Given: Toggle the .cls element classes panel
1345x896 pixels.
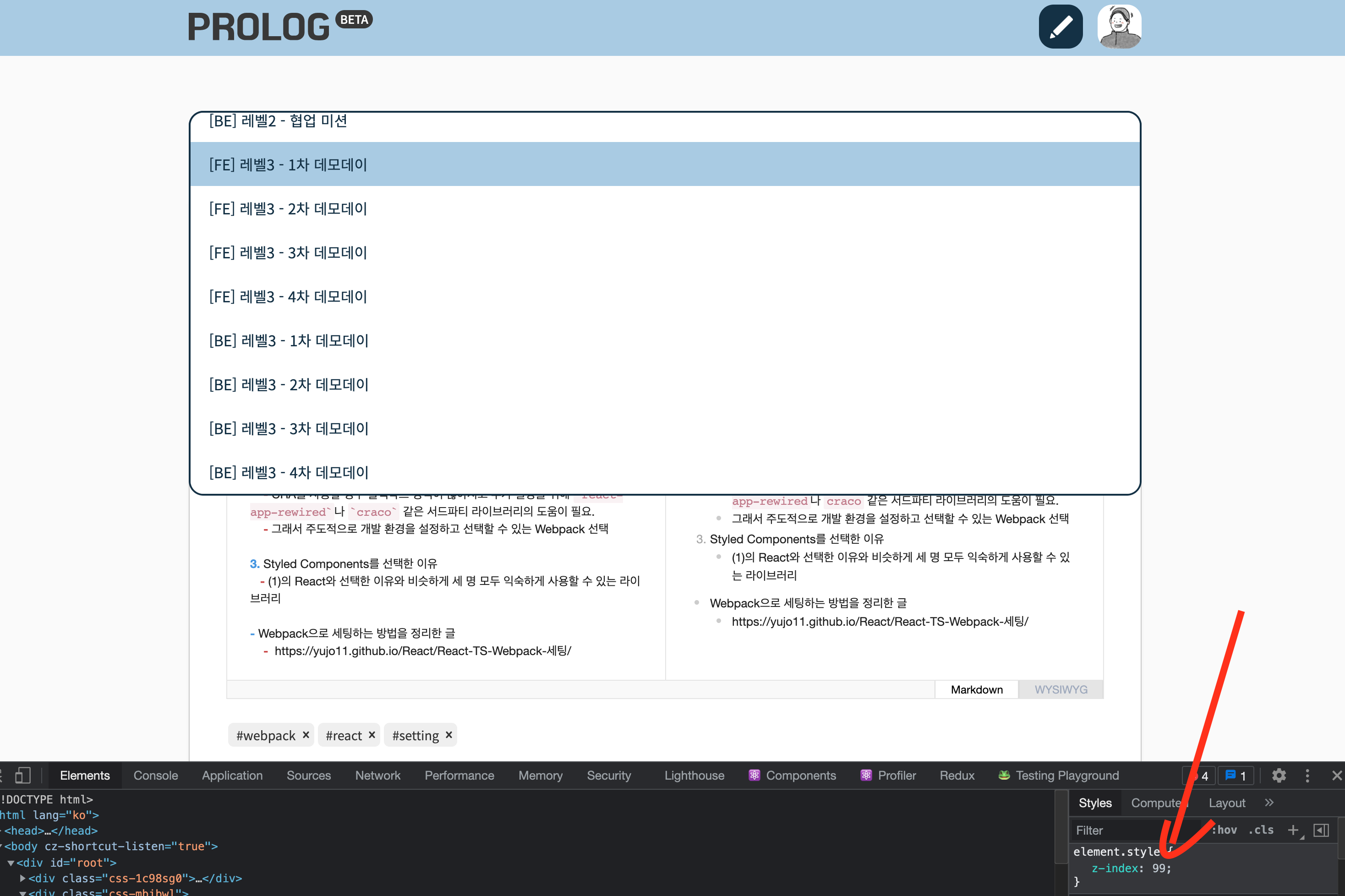Looking at the screenshot, I should point(1261,830).
